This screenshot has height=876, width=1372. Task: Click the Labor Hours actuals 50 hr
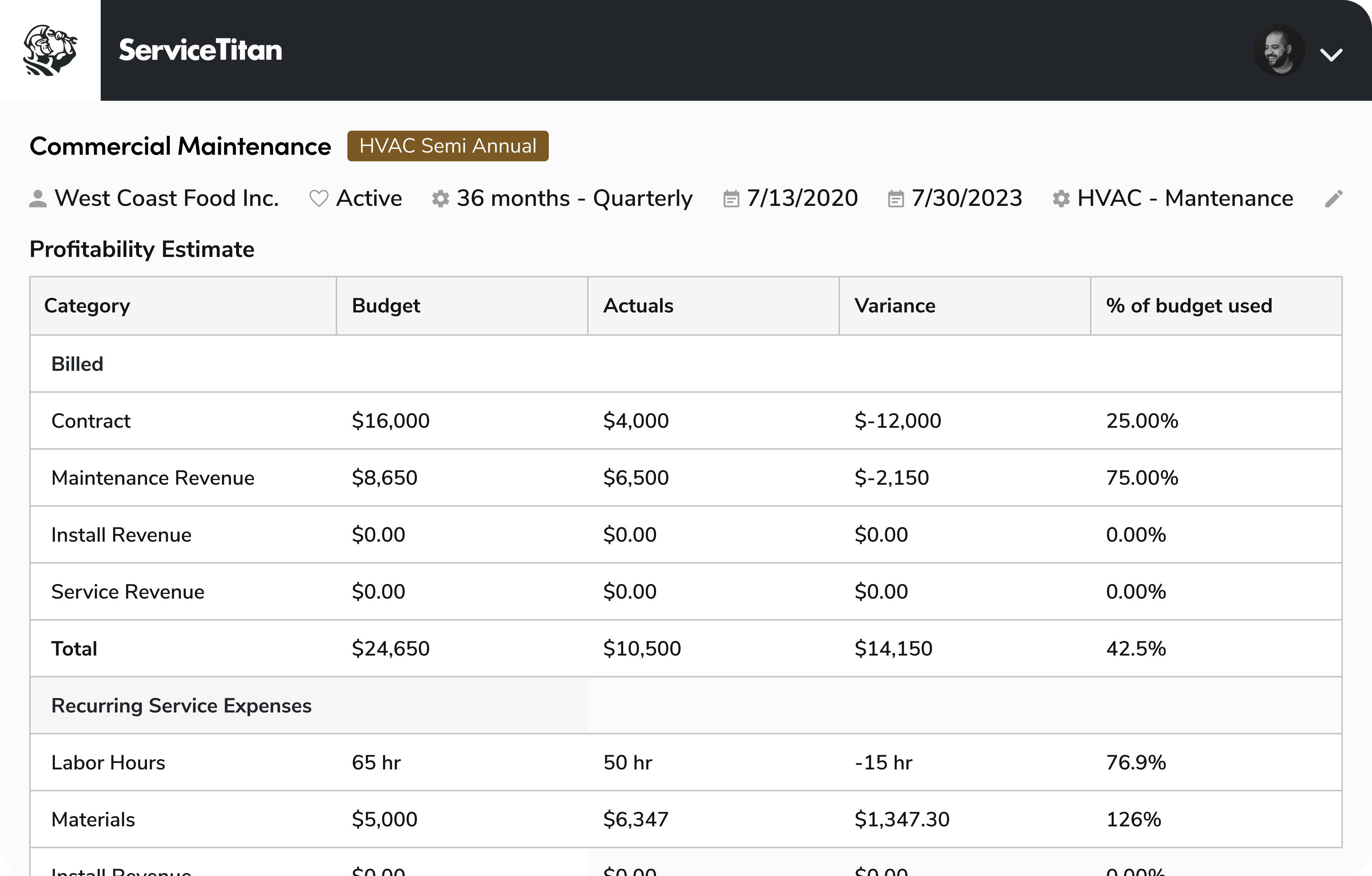(x=628, y=762)
